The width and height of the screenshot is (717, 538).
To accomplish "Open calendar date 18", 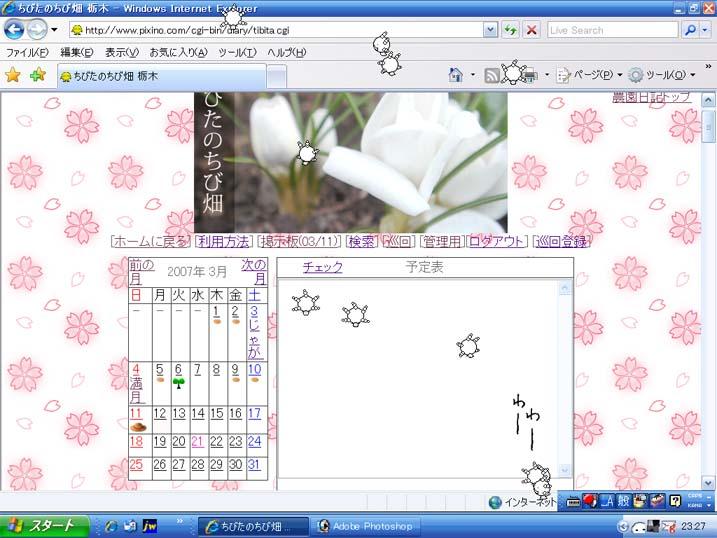I will [x=136, y=442].
